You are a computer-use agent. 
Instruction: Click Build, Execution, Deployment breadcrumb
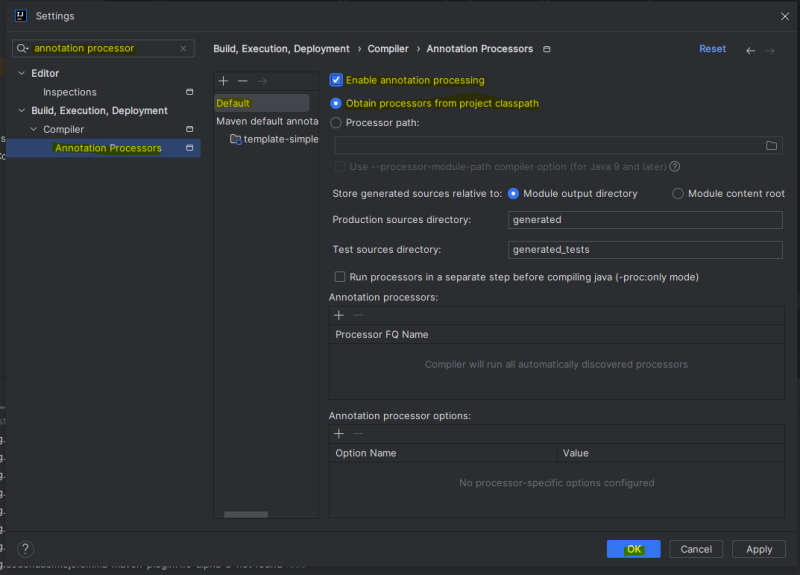click(x=281, y=49)
